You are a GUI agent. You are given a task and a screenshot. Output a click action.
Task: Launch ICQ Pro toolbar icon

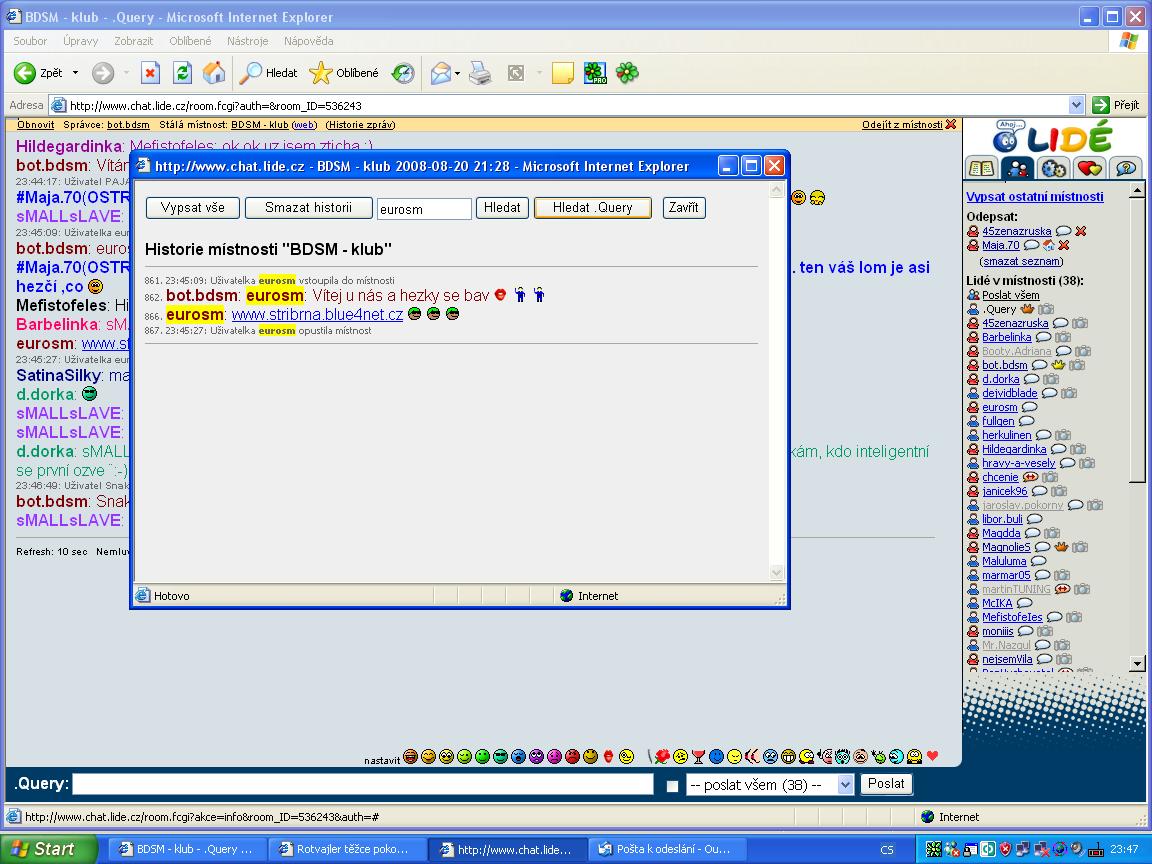tap(595, 73)
